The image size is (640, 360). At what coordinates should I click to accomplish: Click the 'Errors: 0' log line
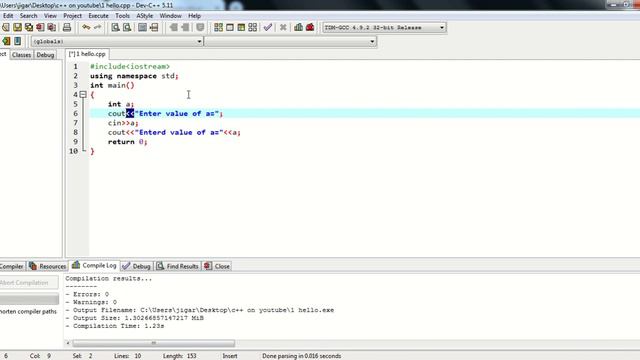(x=87, y=294)
